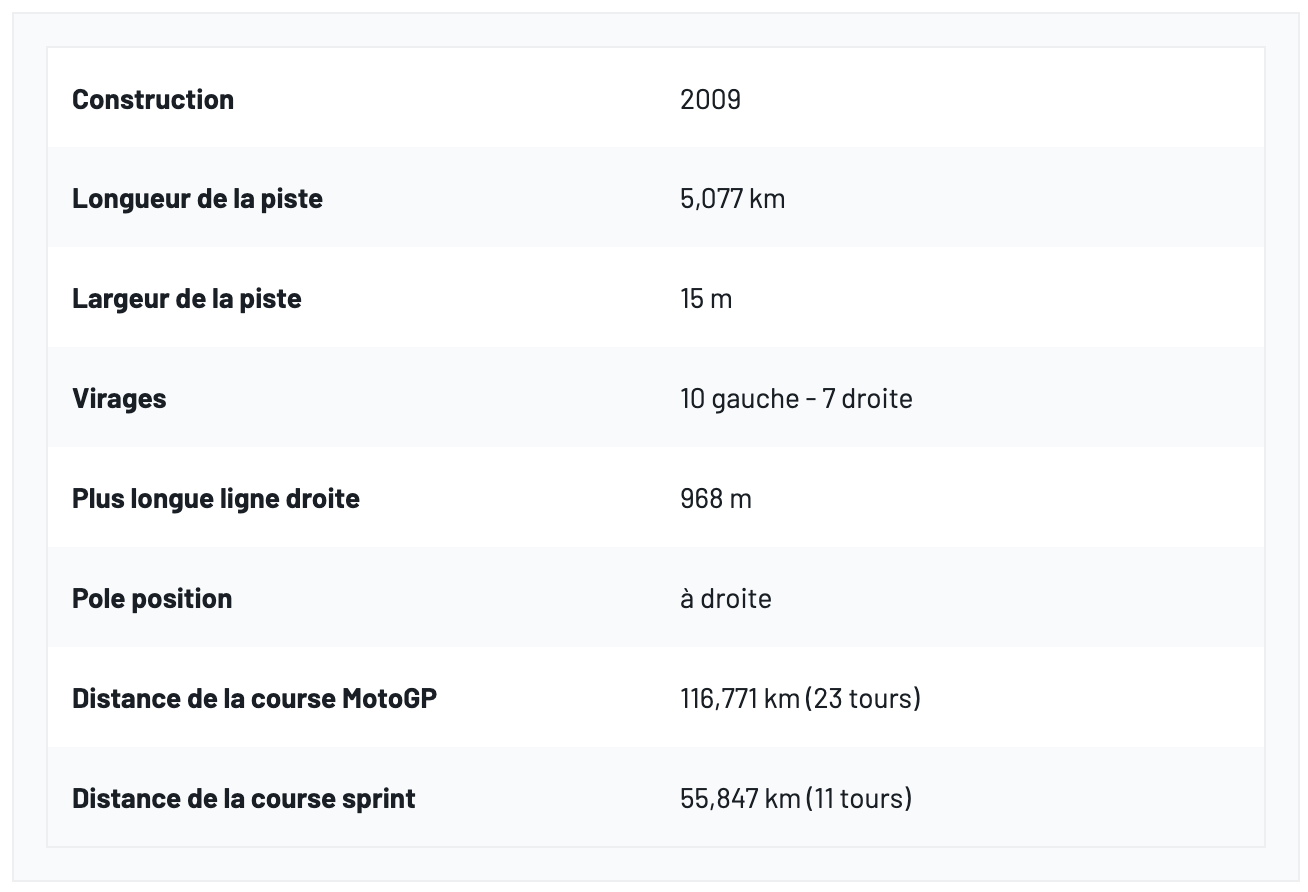Select the Distance de la course sprint label
The height and width of the screenshot is (892, 1308).
coord(243,798)
